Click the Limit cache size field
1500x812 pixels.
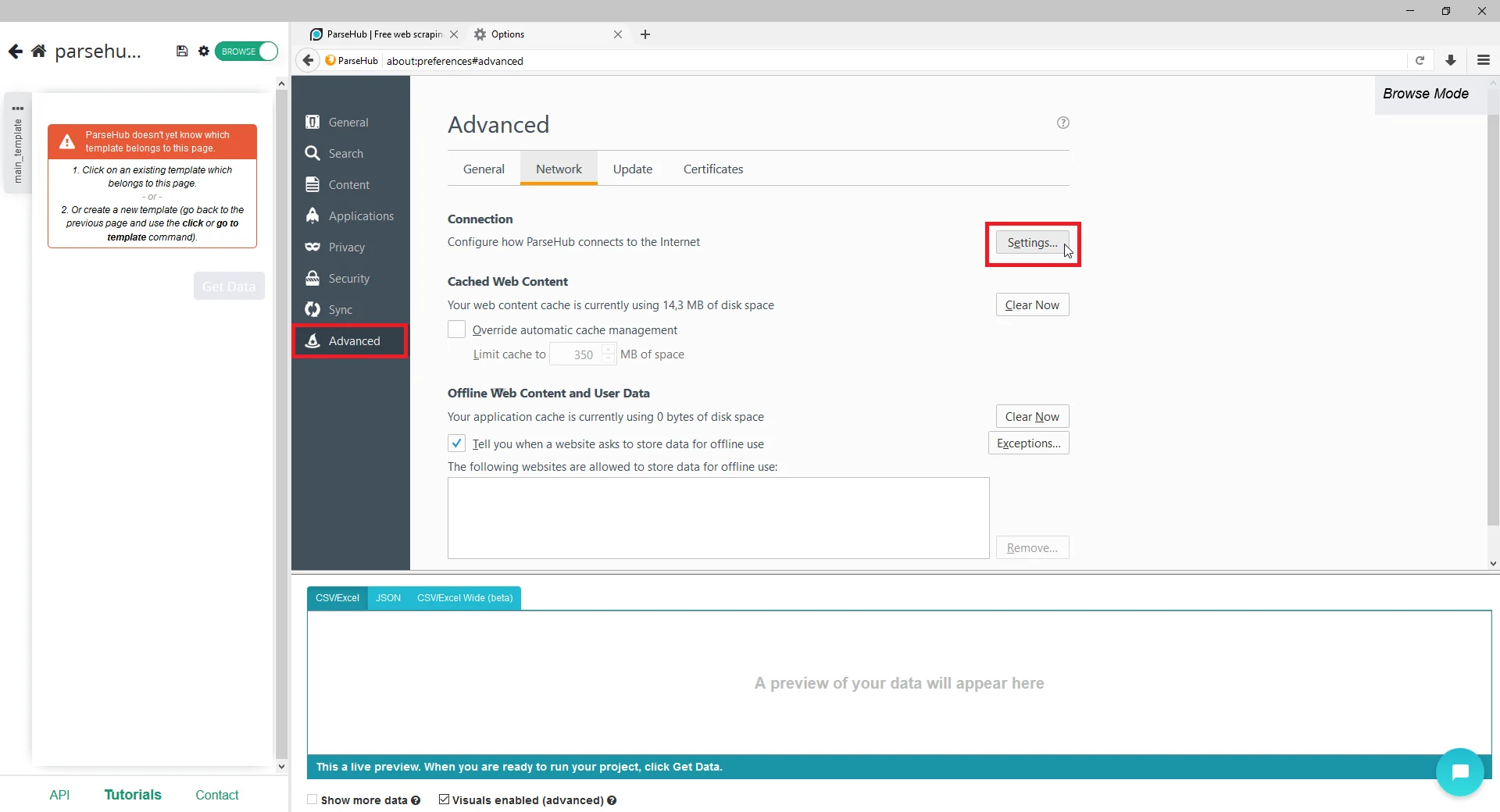[576, 354]
